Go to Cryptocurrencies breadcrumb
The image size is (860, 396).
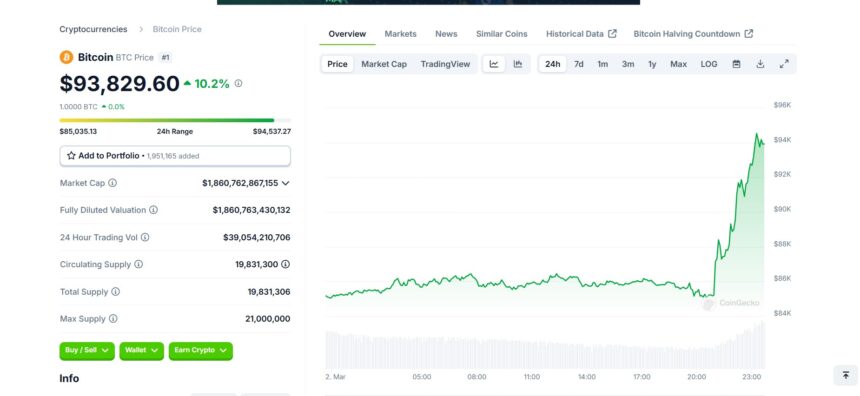93,29
